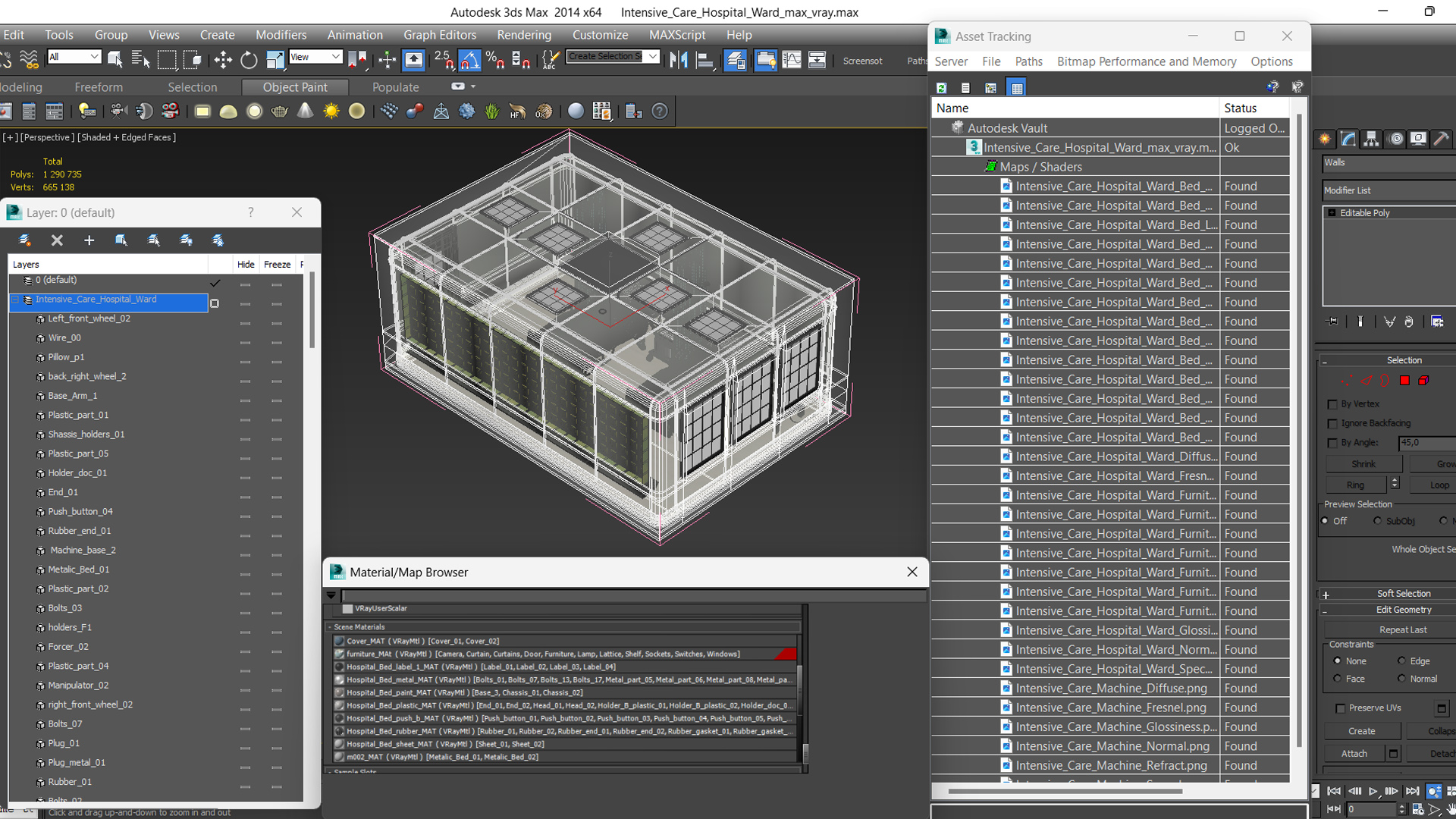Open the Modifier List dropdown
The width and height of the screenshot is (1456, 819).
[1389, 190]
